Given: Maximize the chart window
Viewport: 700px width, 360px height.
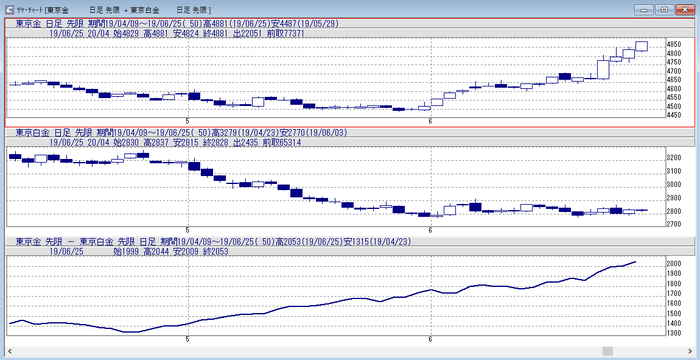Looking at the screenshot, I should tap(664, 9).
